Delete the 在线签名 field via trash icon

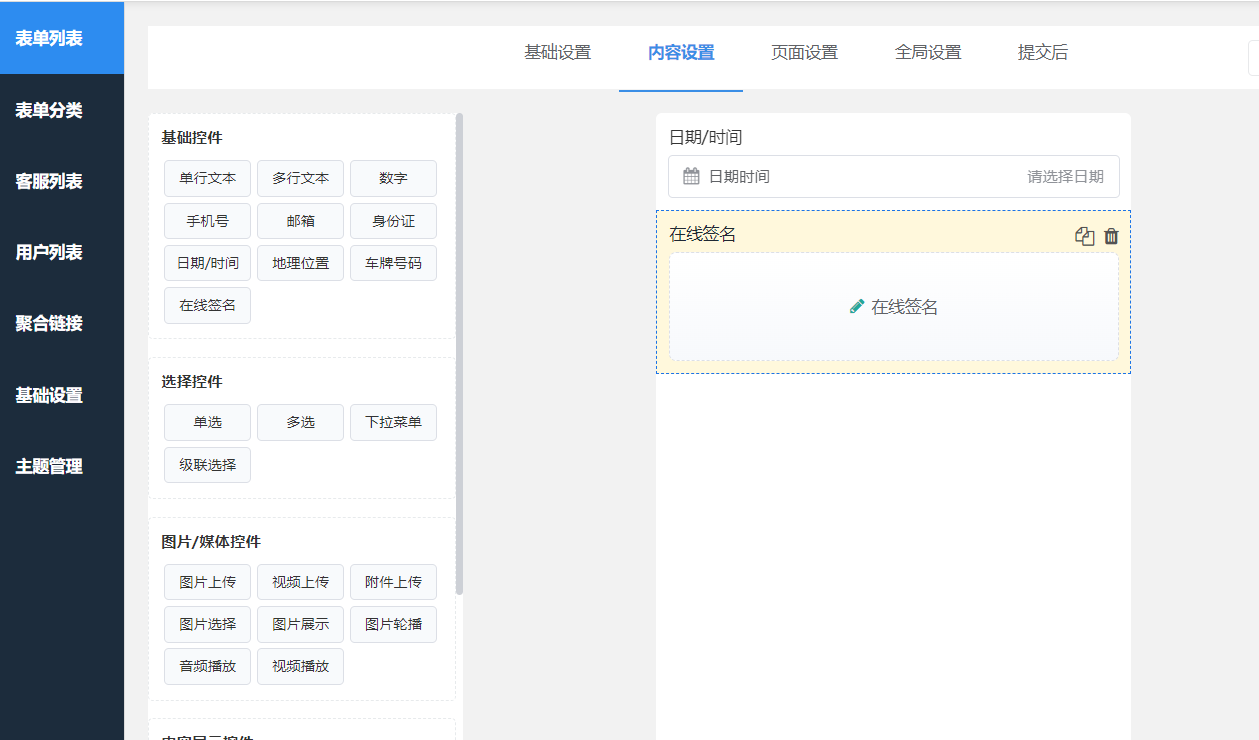pos(1111,237)
